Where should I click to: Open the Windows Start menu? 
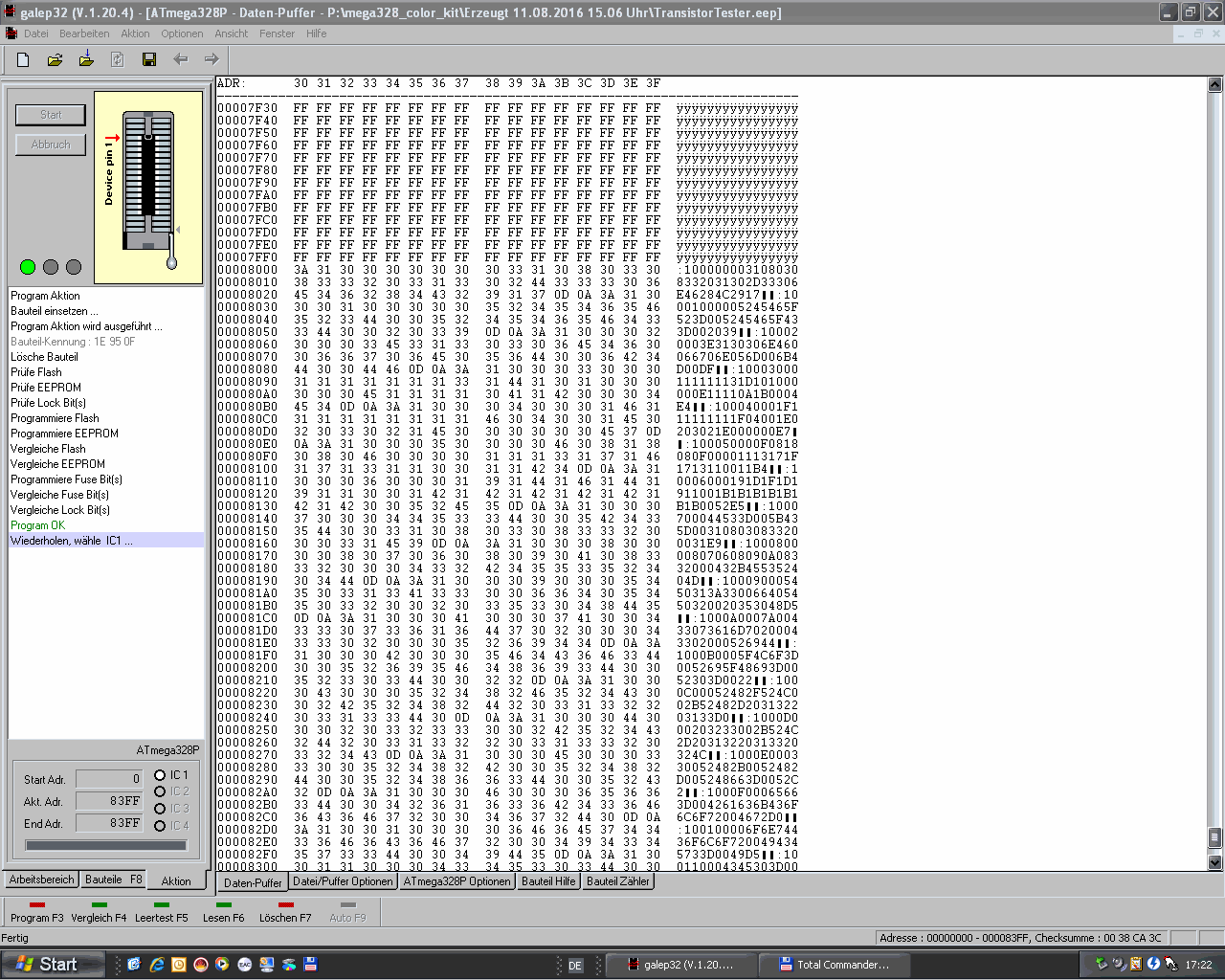click(52, 964)
